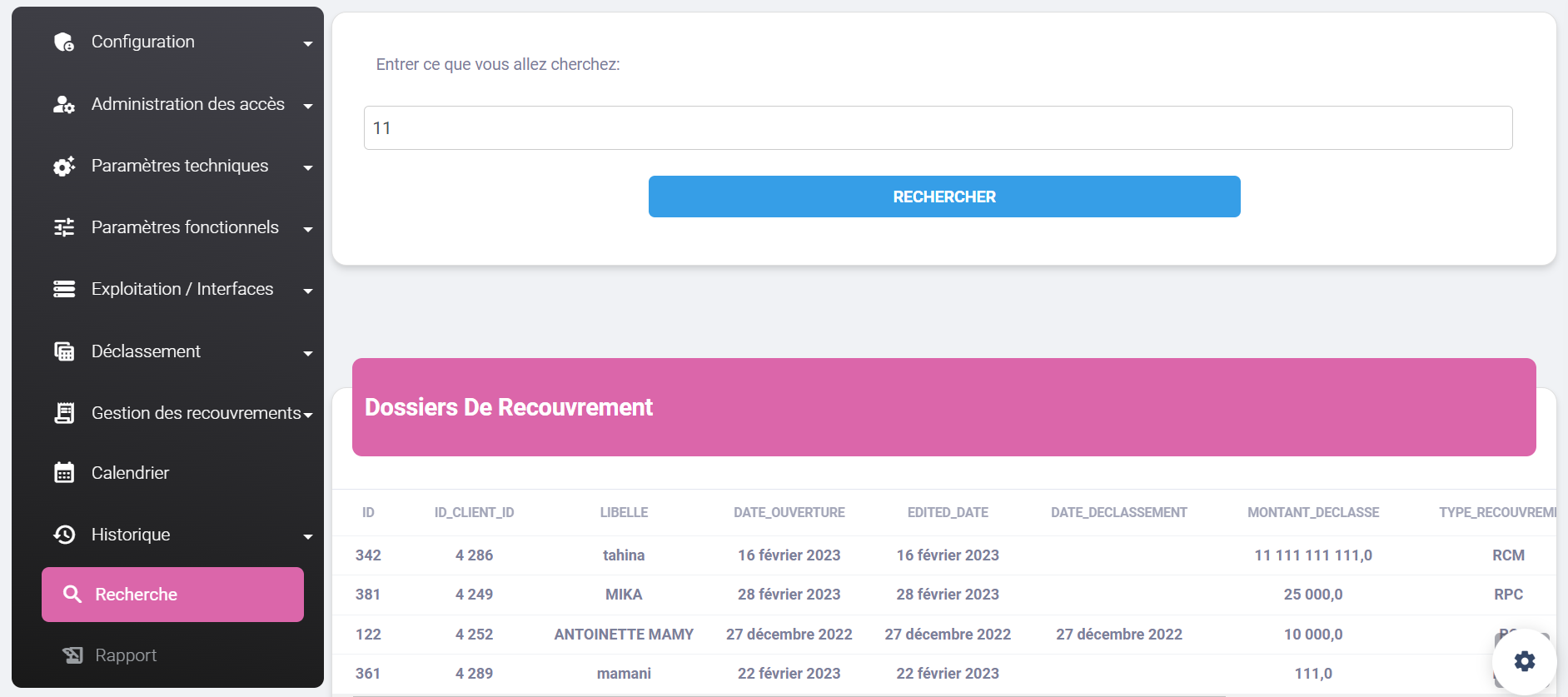
Task: Expand the Gestion des recouvrements arrow
Action: [308, 415]
